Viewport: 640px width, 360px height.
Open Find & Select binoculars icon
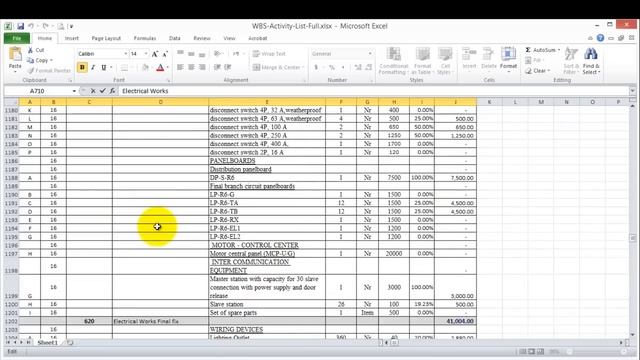pos(591,54)
